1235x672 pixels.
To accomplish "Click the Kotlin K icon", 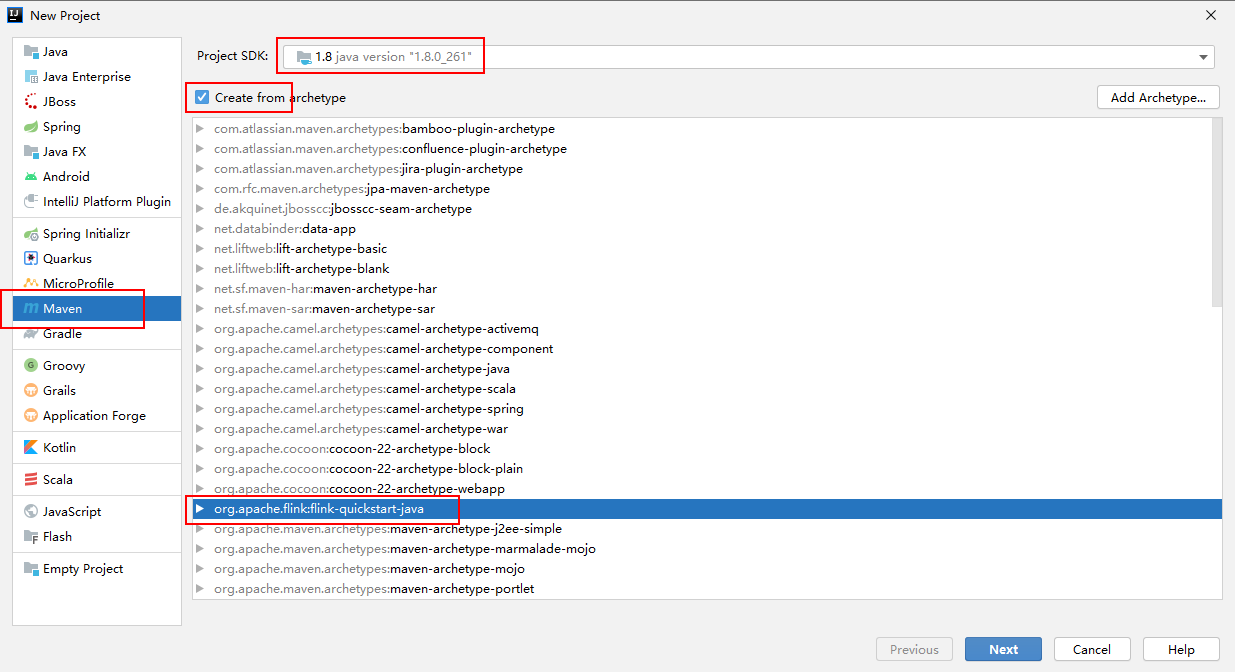I will coord(31,448).
